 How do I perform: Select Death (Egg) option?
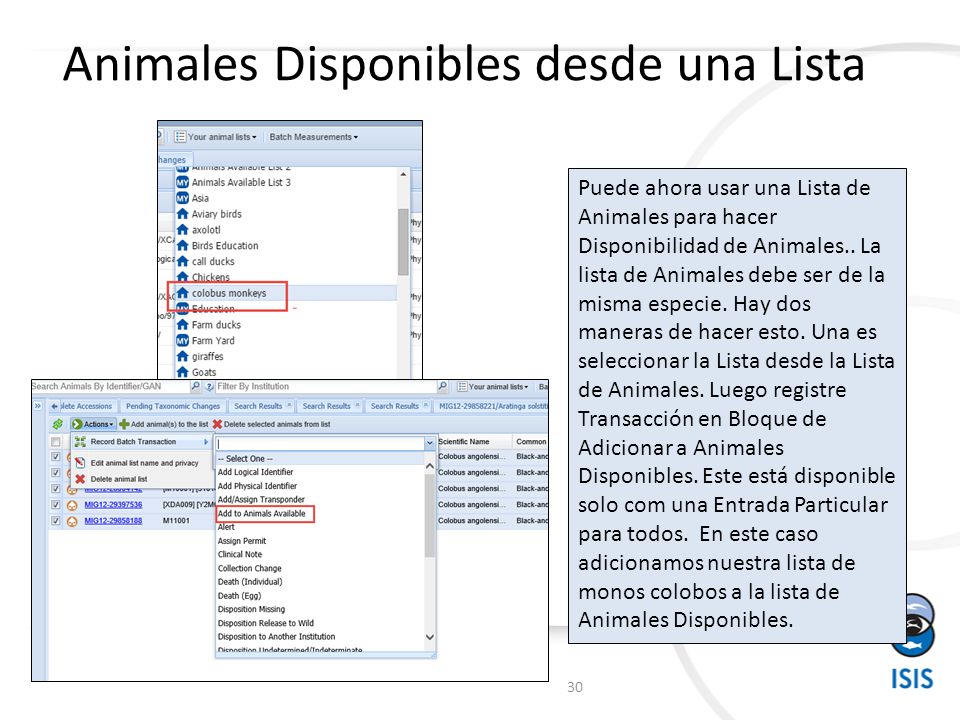click(239, 596)
